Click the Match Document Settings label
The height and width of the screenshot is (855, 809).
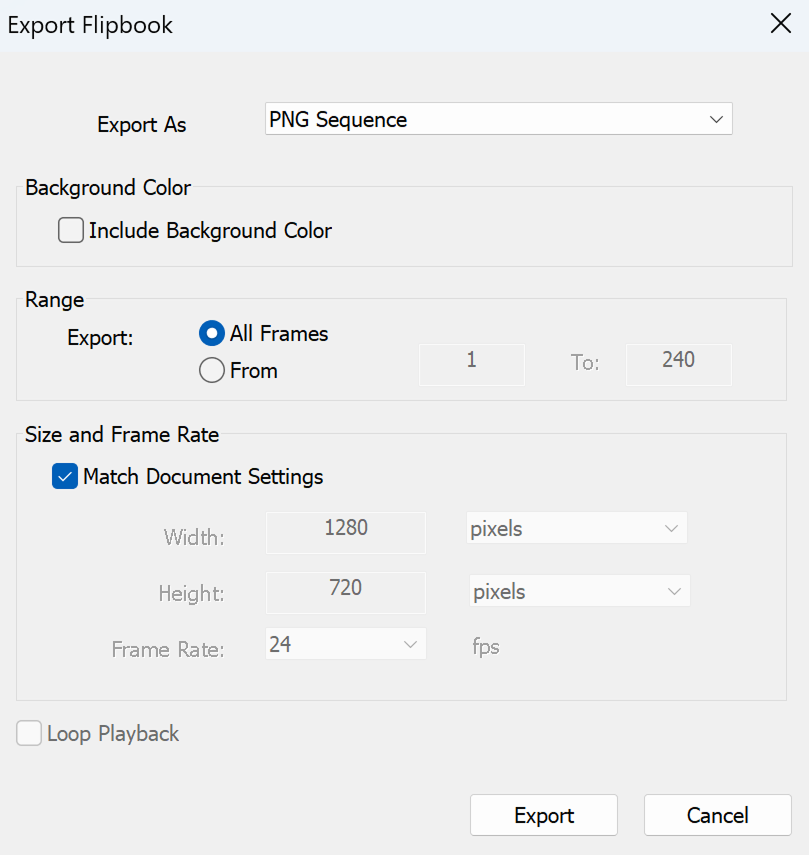pos(203,477)
